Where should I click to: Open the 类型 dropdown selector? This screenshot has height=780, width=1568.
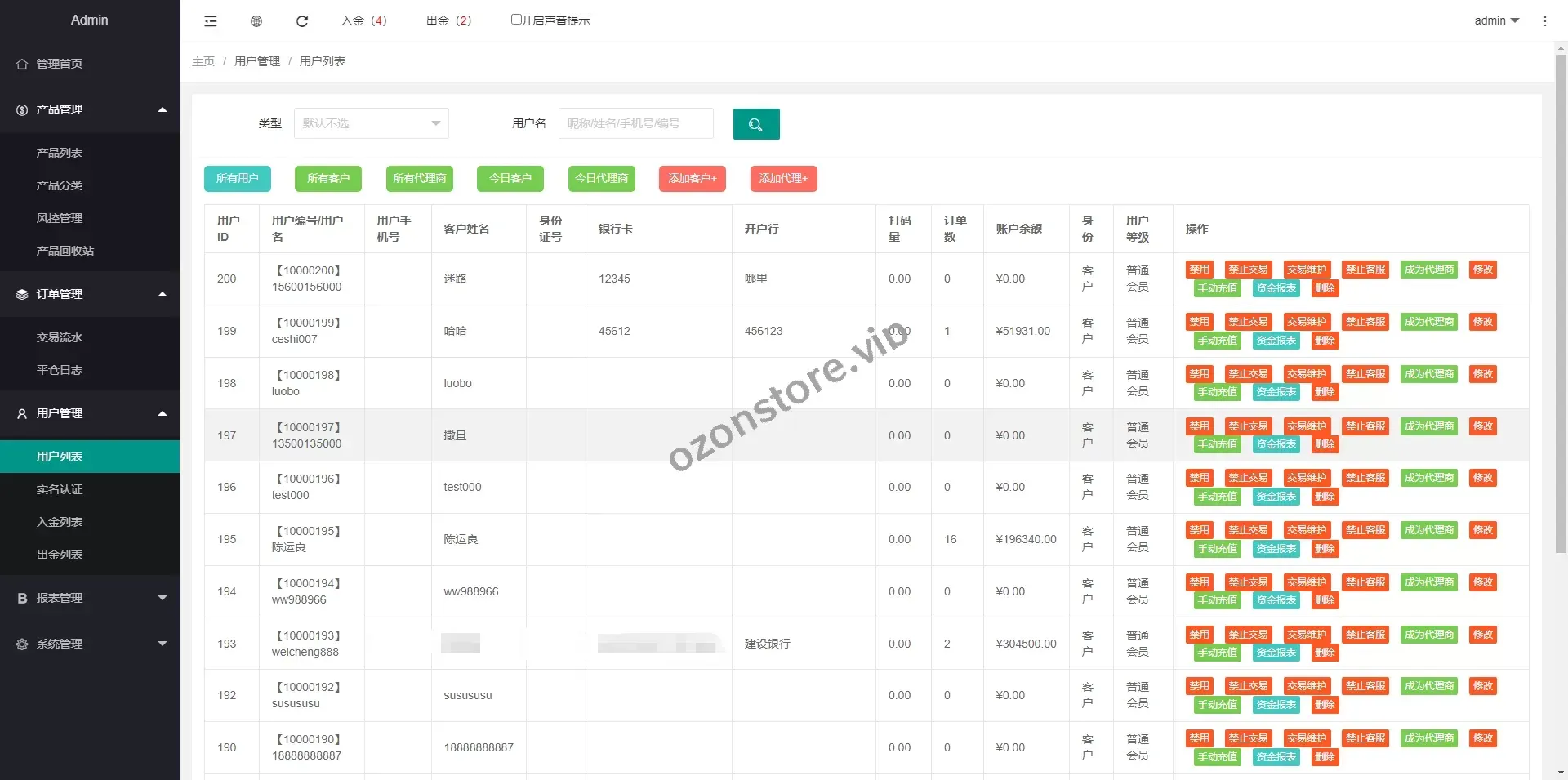[x=371, y=123]
